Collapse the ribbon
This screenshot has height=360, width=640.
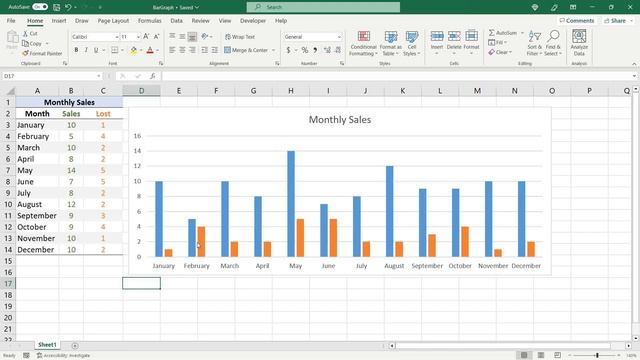[x=634, y=64]
